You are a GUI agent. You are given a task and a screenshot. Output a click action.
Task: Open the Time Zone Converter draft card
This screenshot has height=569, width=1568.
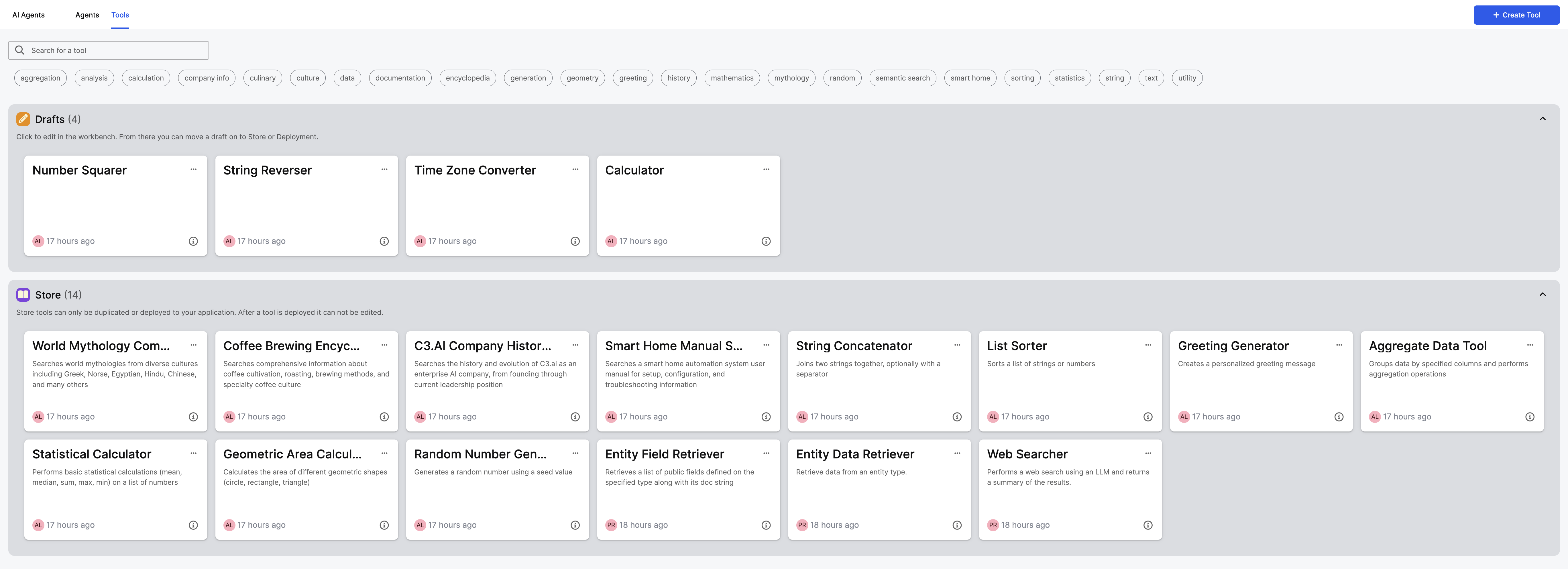pyautogui.click(x=497, y=206)
